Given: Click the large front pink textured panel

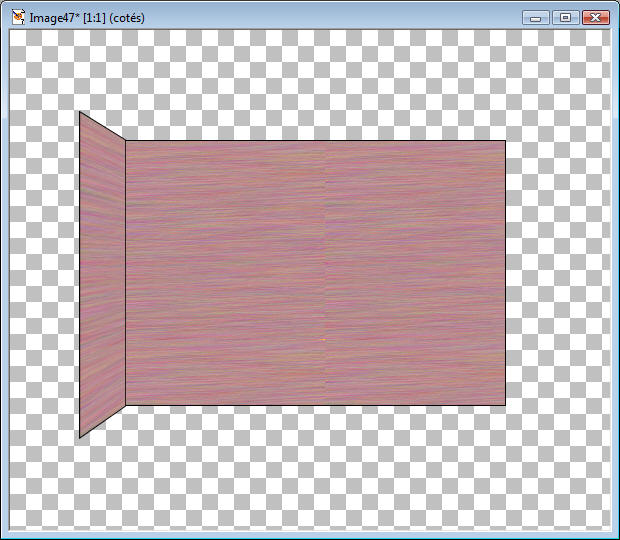Looking at the screenshot, I should point(315,273).
